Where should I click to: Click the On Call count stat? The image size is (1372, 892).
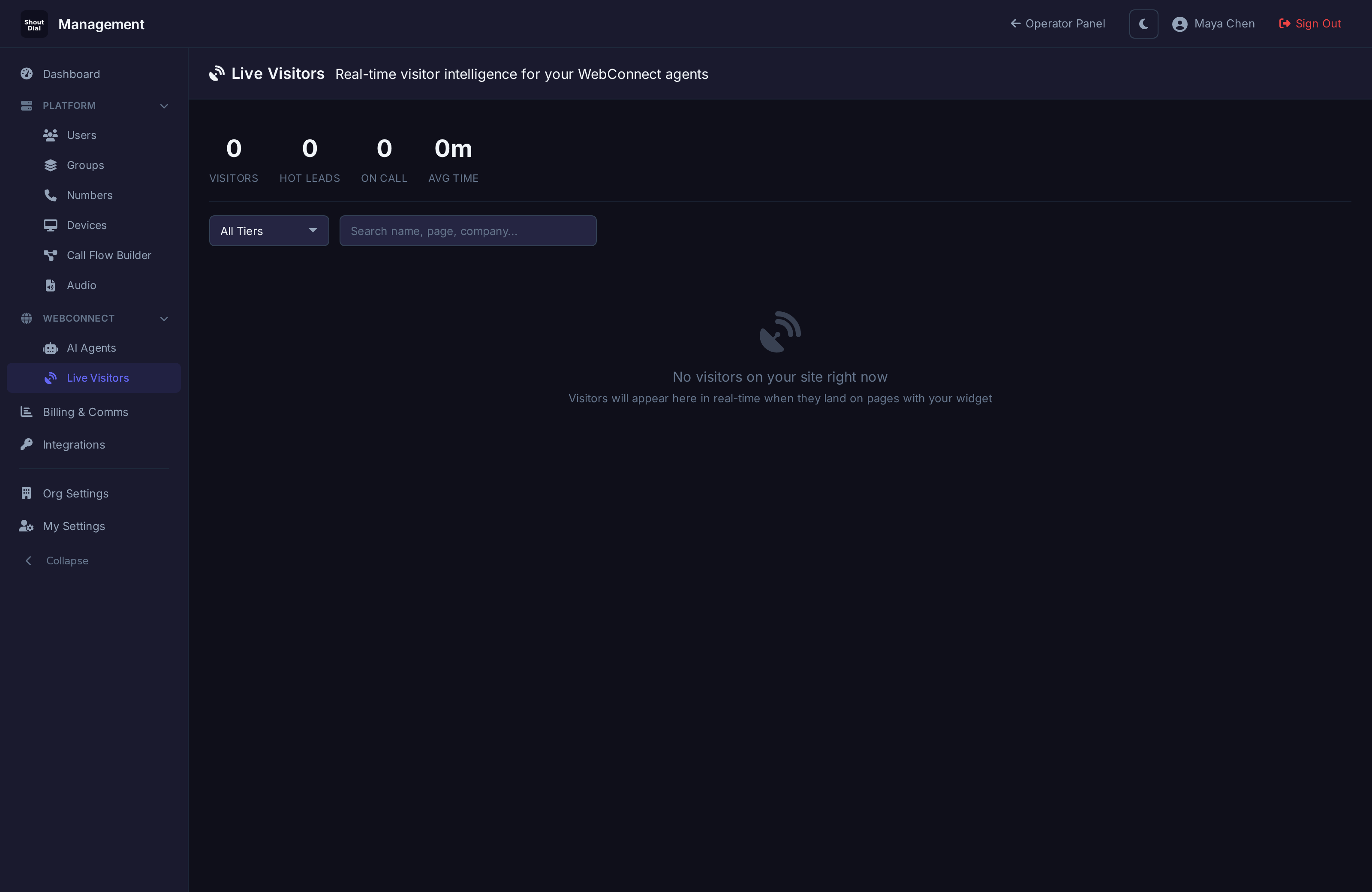[384, 160]
